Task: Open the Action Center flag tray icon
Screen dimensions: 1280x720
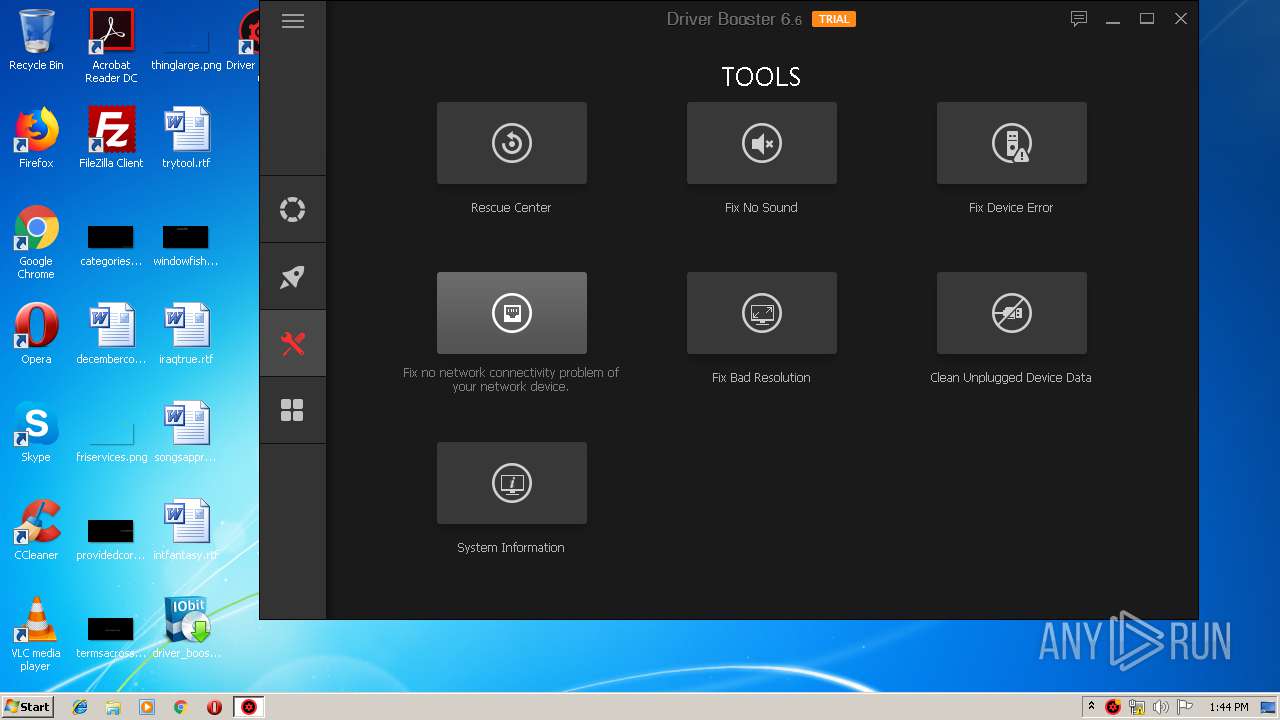Action: pos(1185,707)
